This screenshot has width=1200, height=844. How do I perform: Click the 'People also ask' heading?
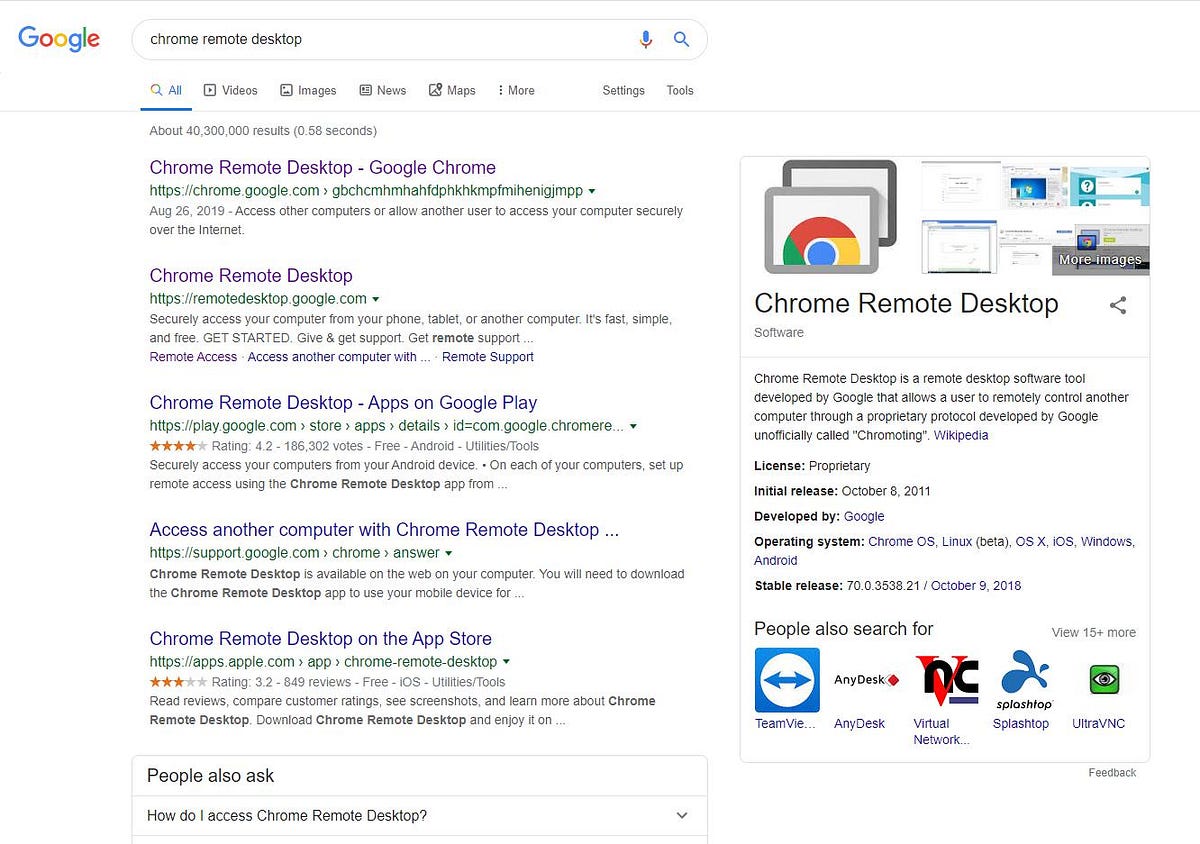210,775
